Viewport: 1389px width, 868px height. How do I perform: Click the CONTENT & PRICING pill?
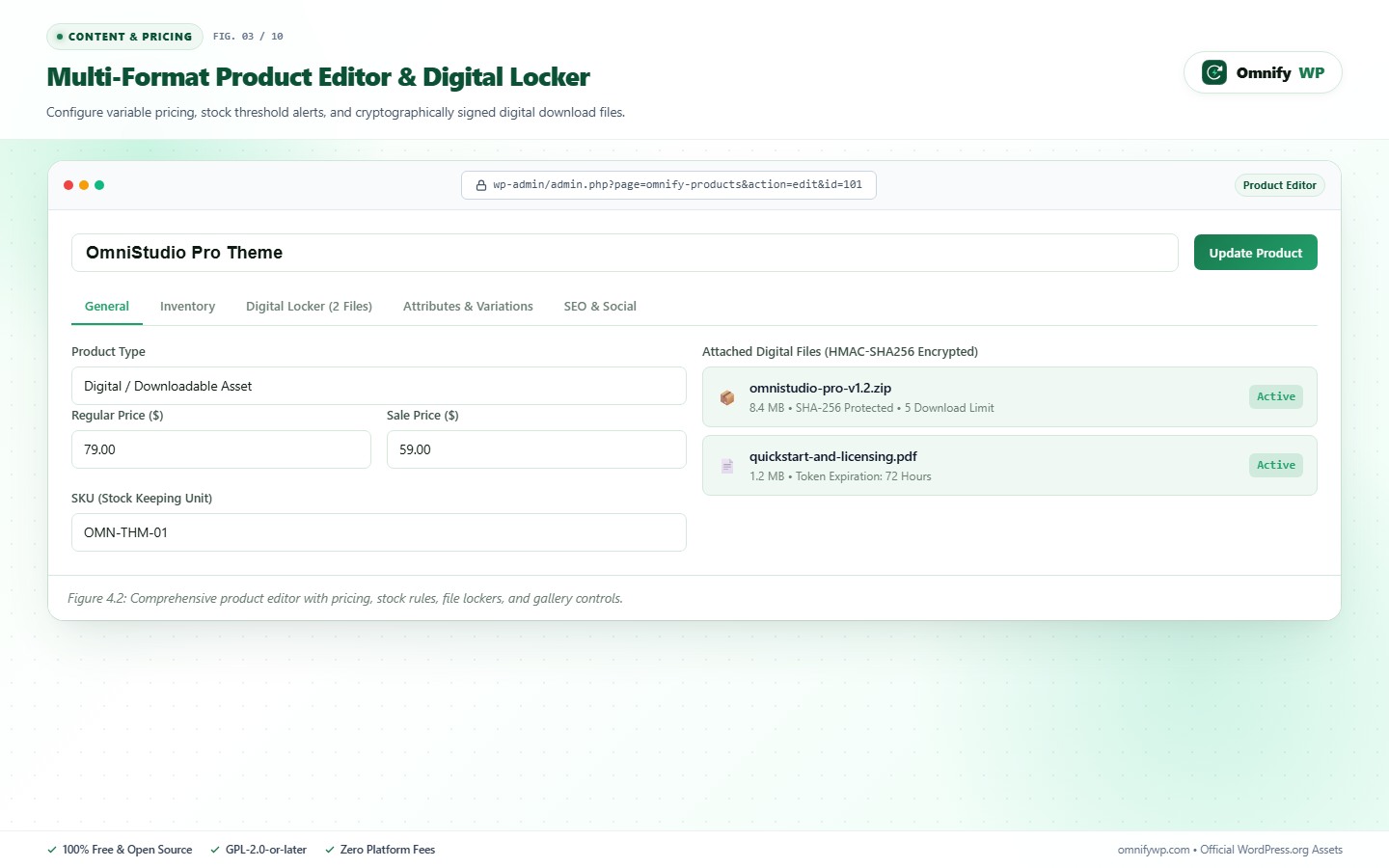(x=124, y=37)
